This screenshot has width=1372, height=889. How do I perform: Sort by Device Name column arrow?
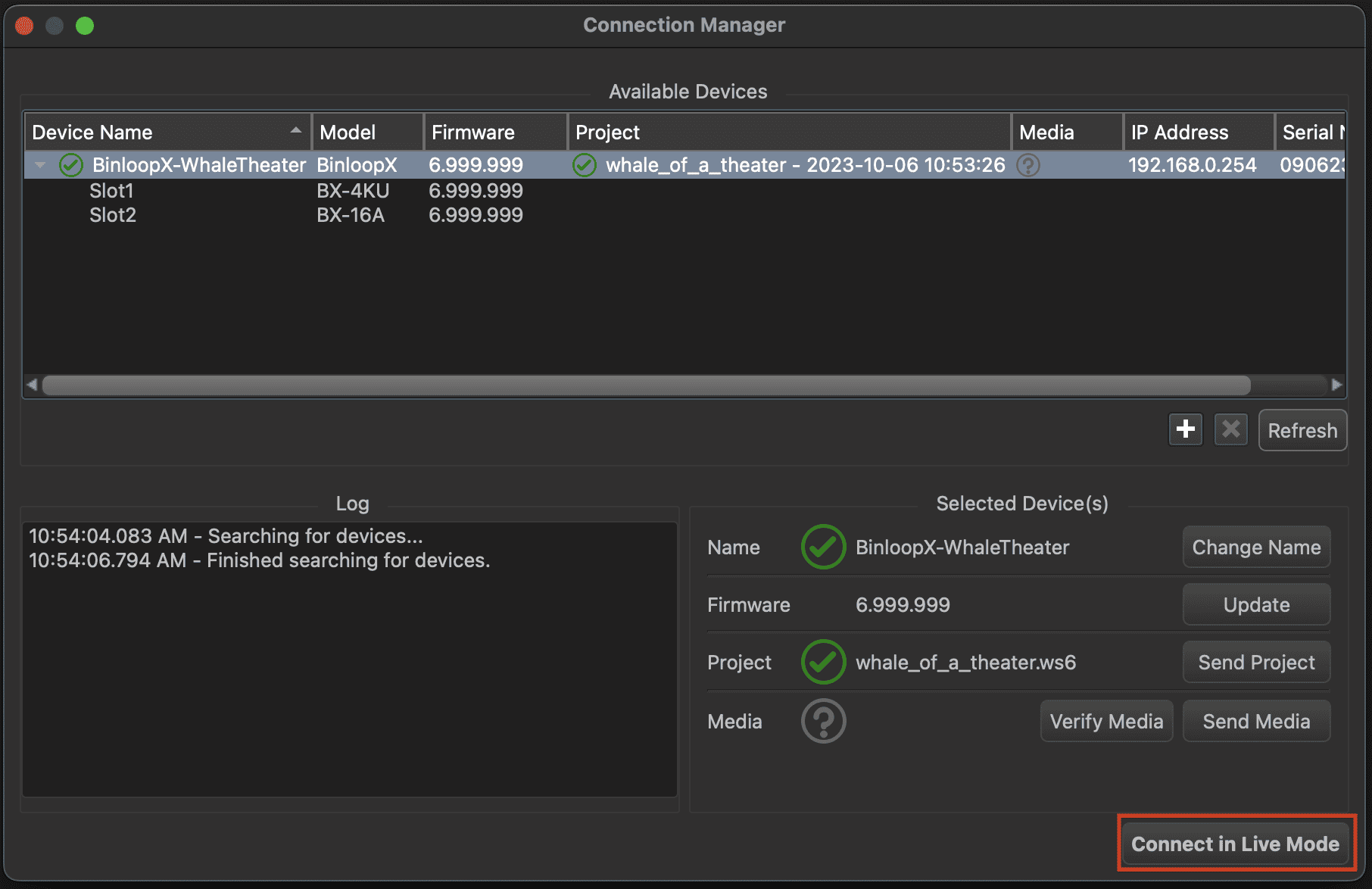295,131
